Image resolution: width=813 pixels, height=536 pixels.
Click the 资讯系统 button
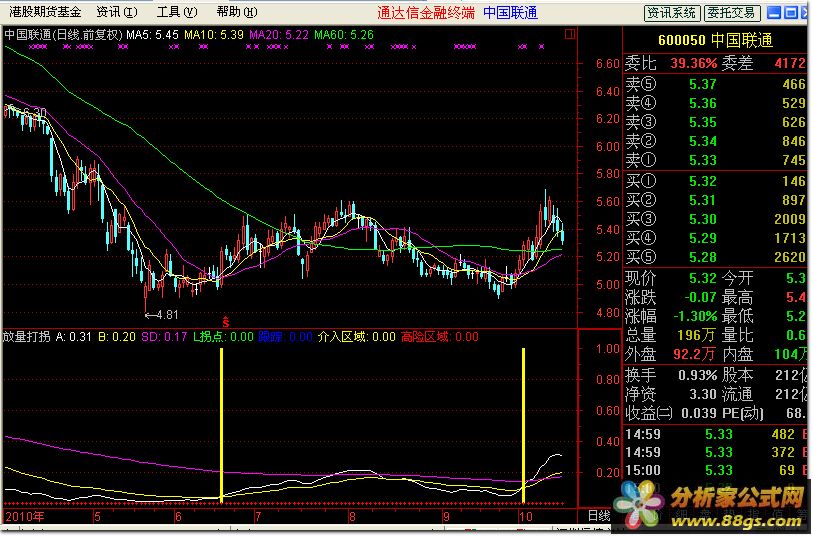(672, 13)
